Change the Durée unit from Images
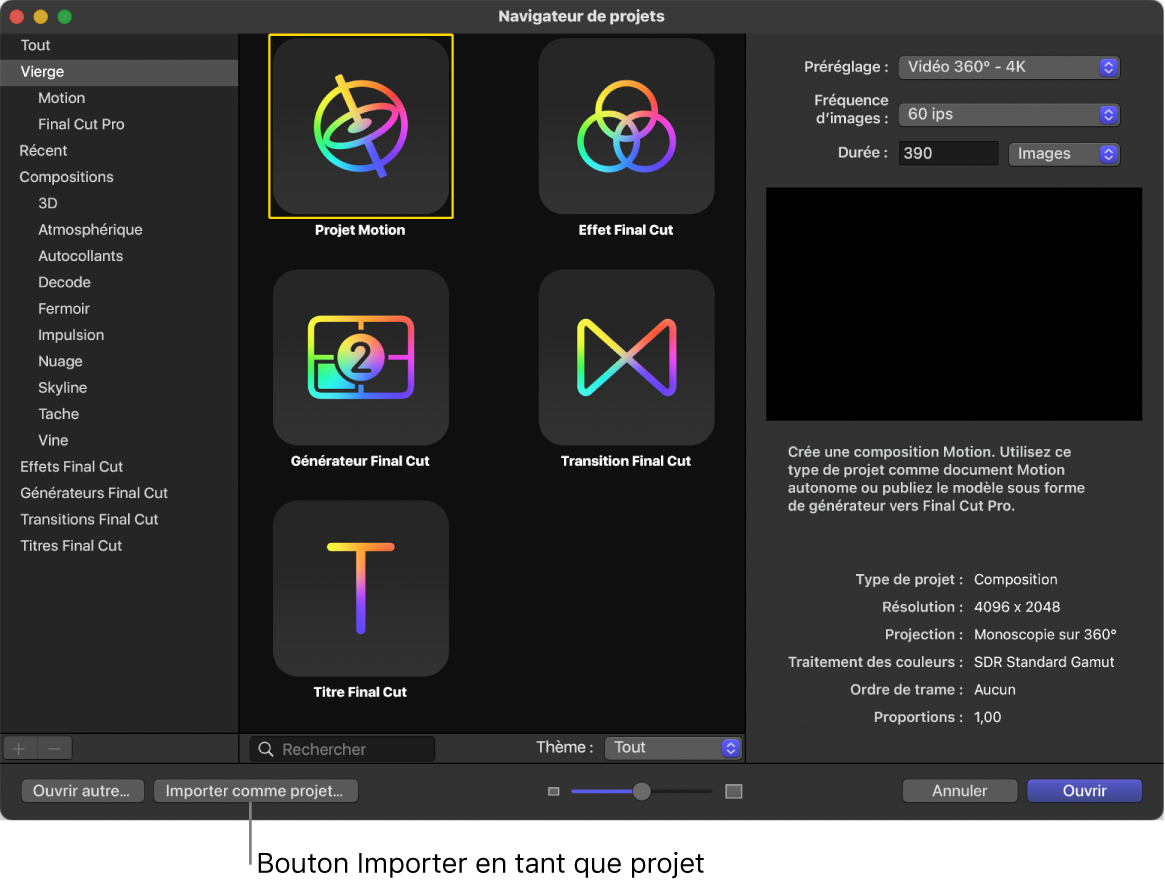Viewport: 1165px width, 886px height. [1064, 153]
